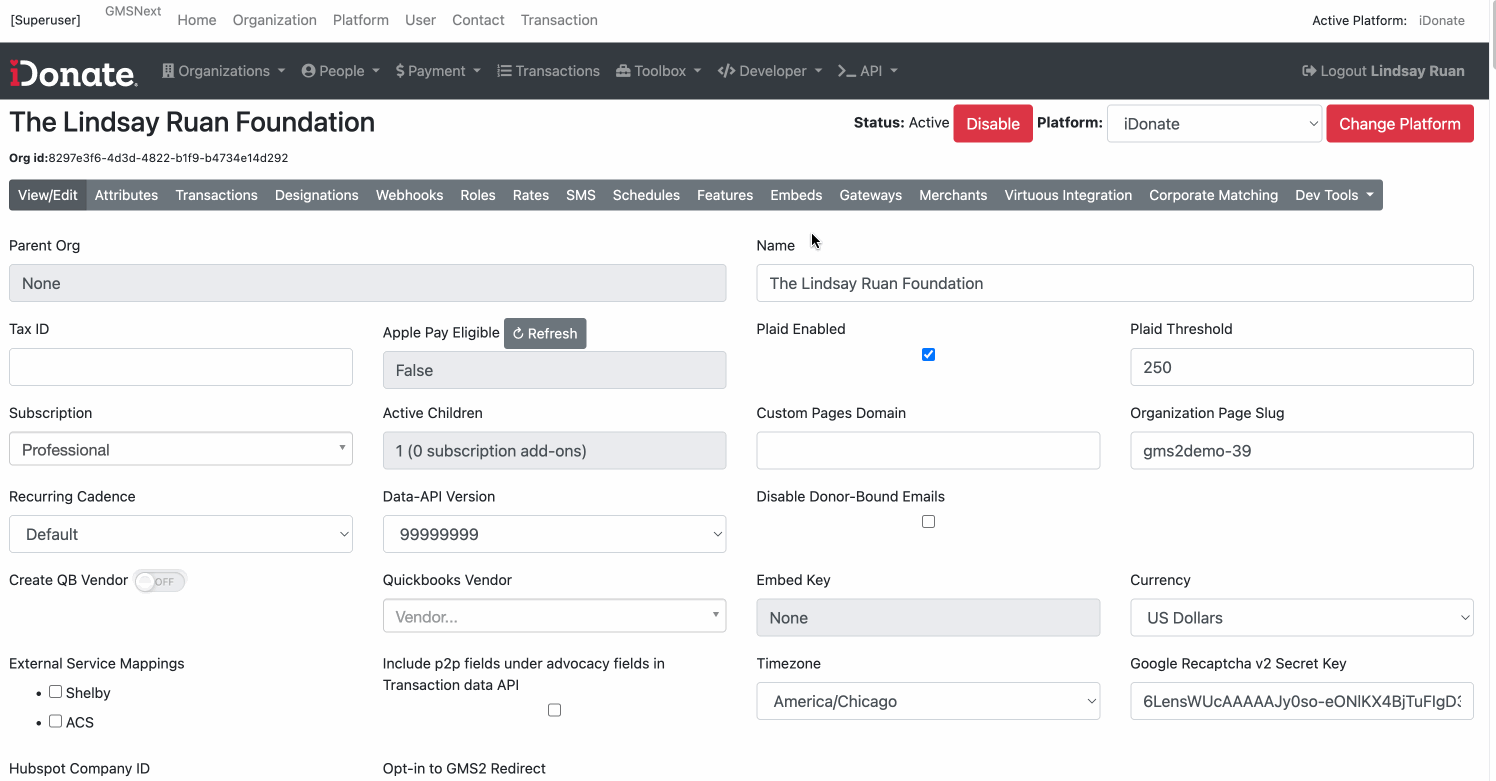Screen dimensions: 1496x781
Task: Check the ACS service mapping box
Action: (x=55, y=720)
